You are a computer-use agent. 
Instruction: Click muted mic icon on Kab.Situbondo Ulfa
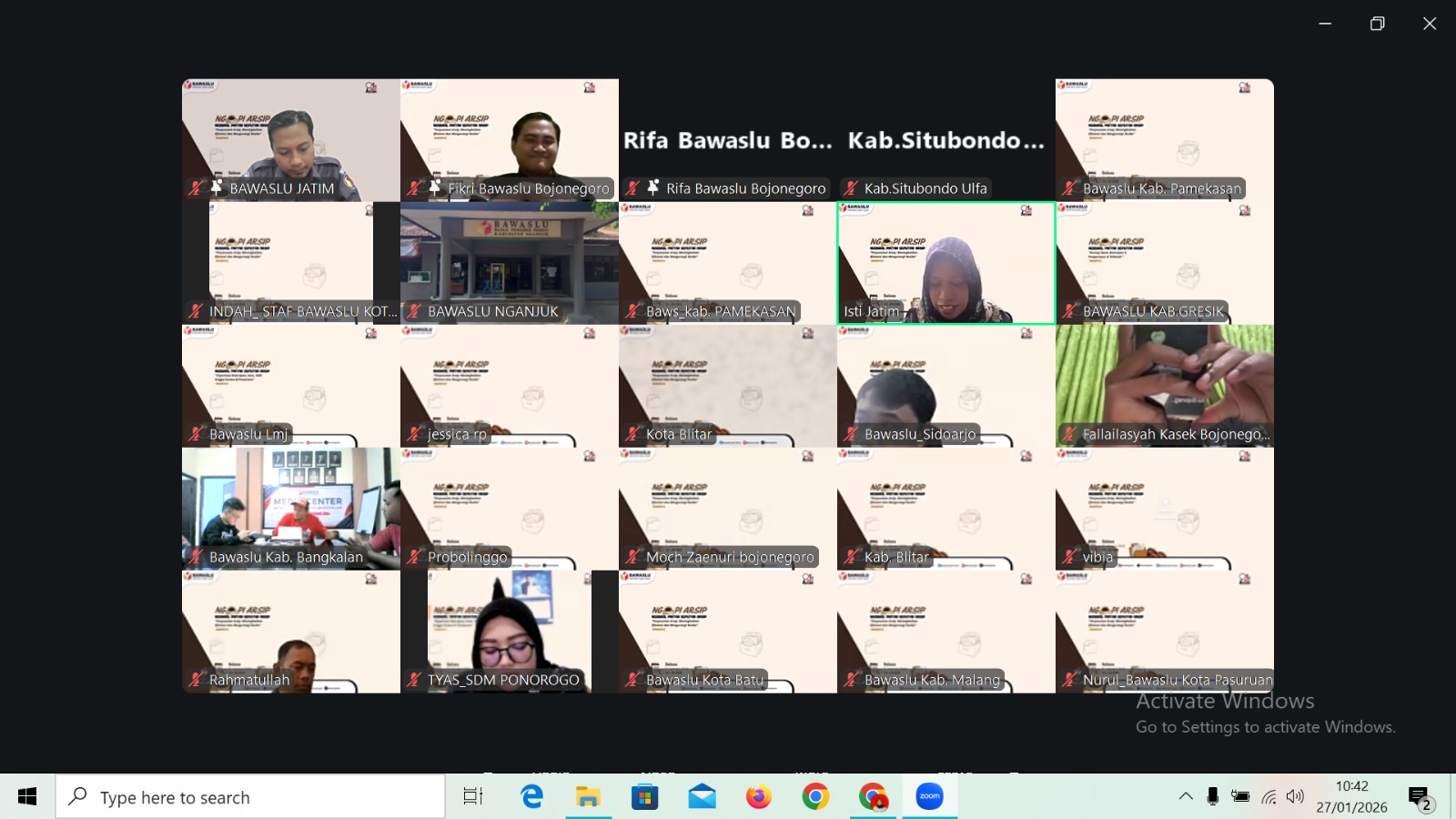tap(851, 188)
